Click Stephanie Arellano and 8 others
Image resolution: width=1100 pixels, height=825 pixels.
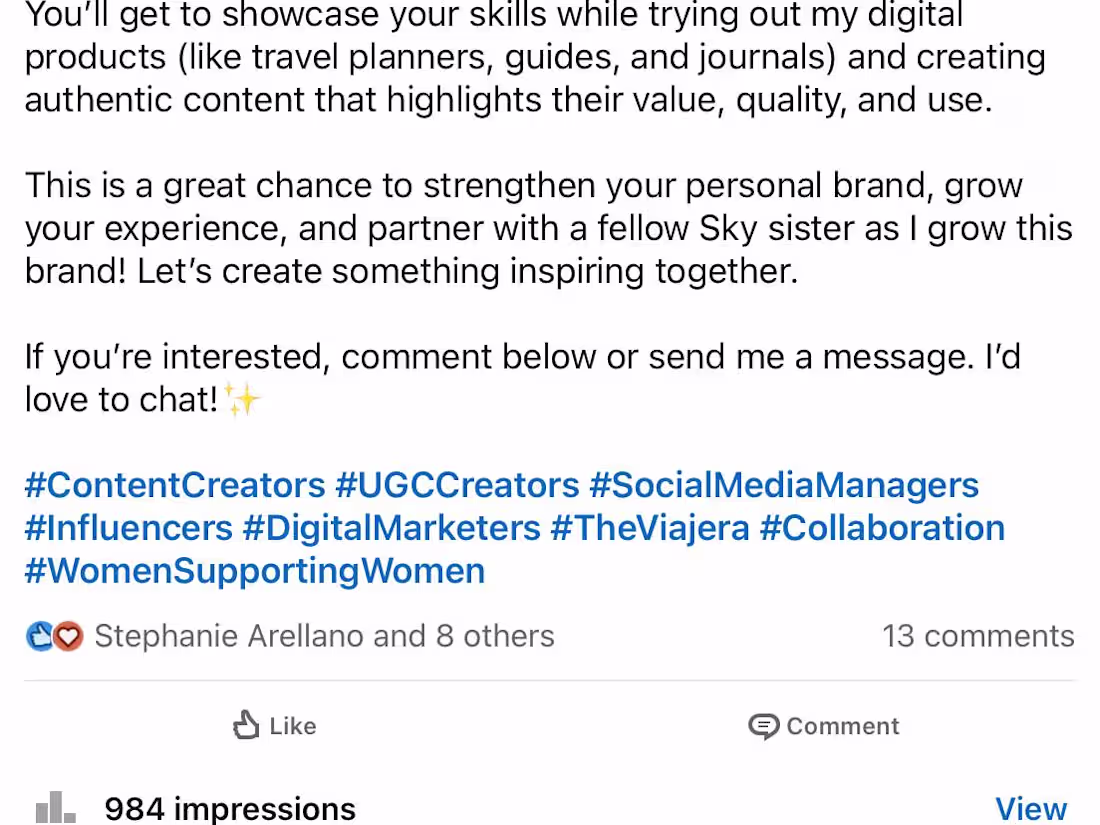(324, 635)
